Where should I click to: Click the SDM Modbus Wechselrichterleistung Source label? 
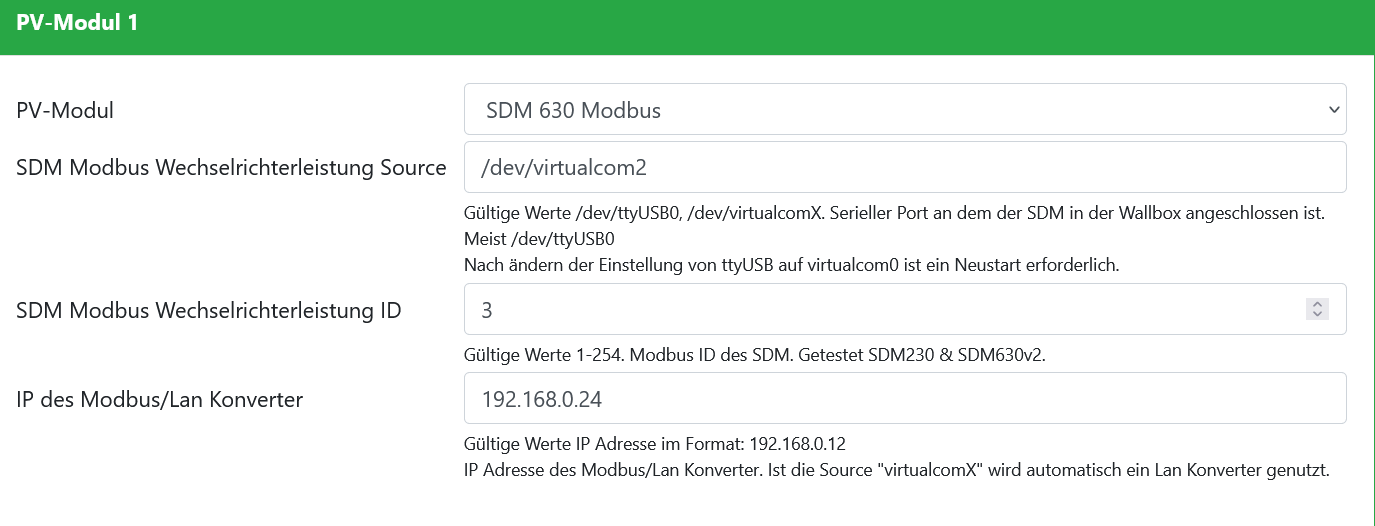(x=231, y=168)
